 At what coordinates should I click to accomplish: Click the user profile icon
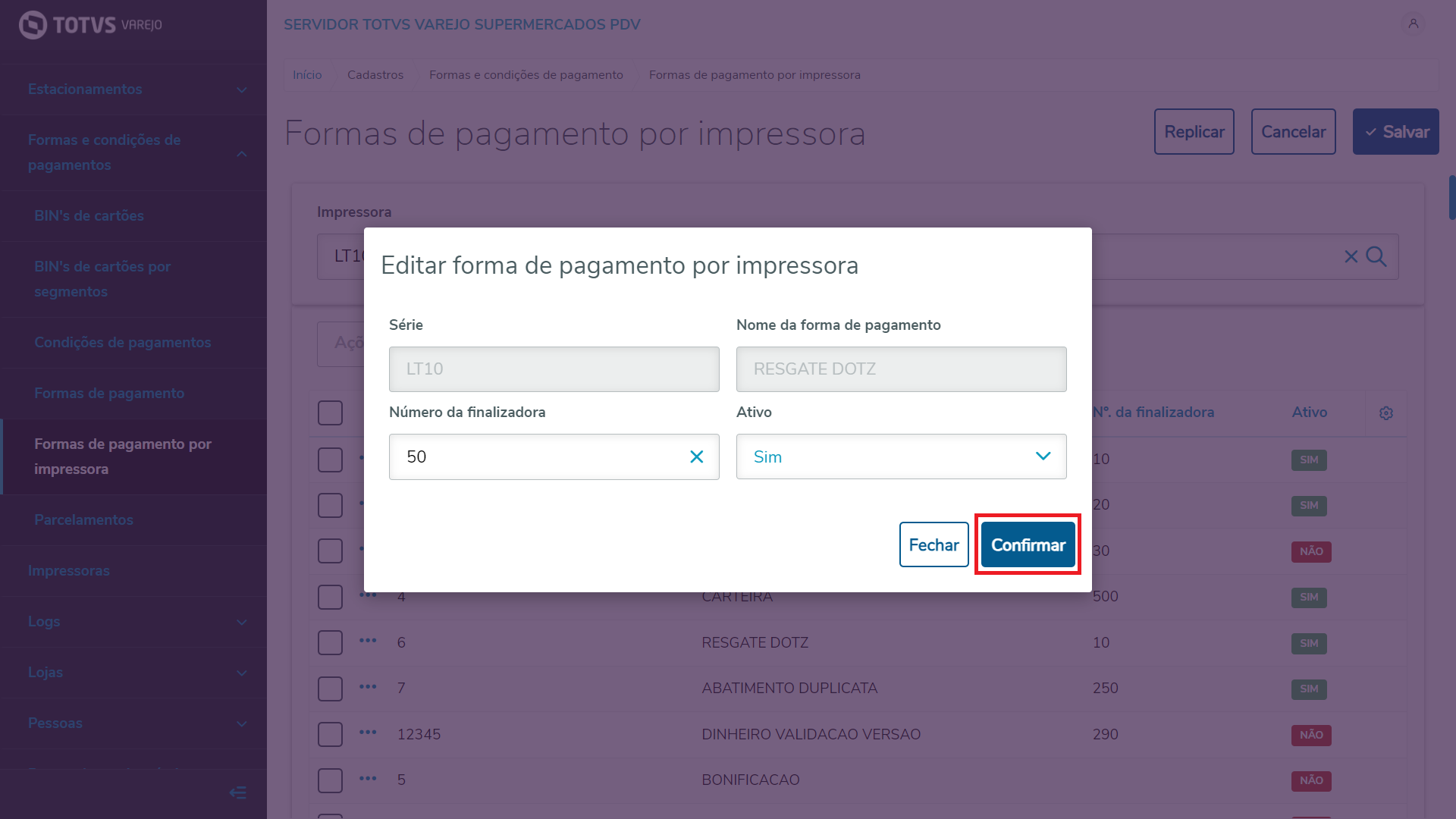coord(1413,24)
